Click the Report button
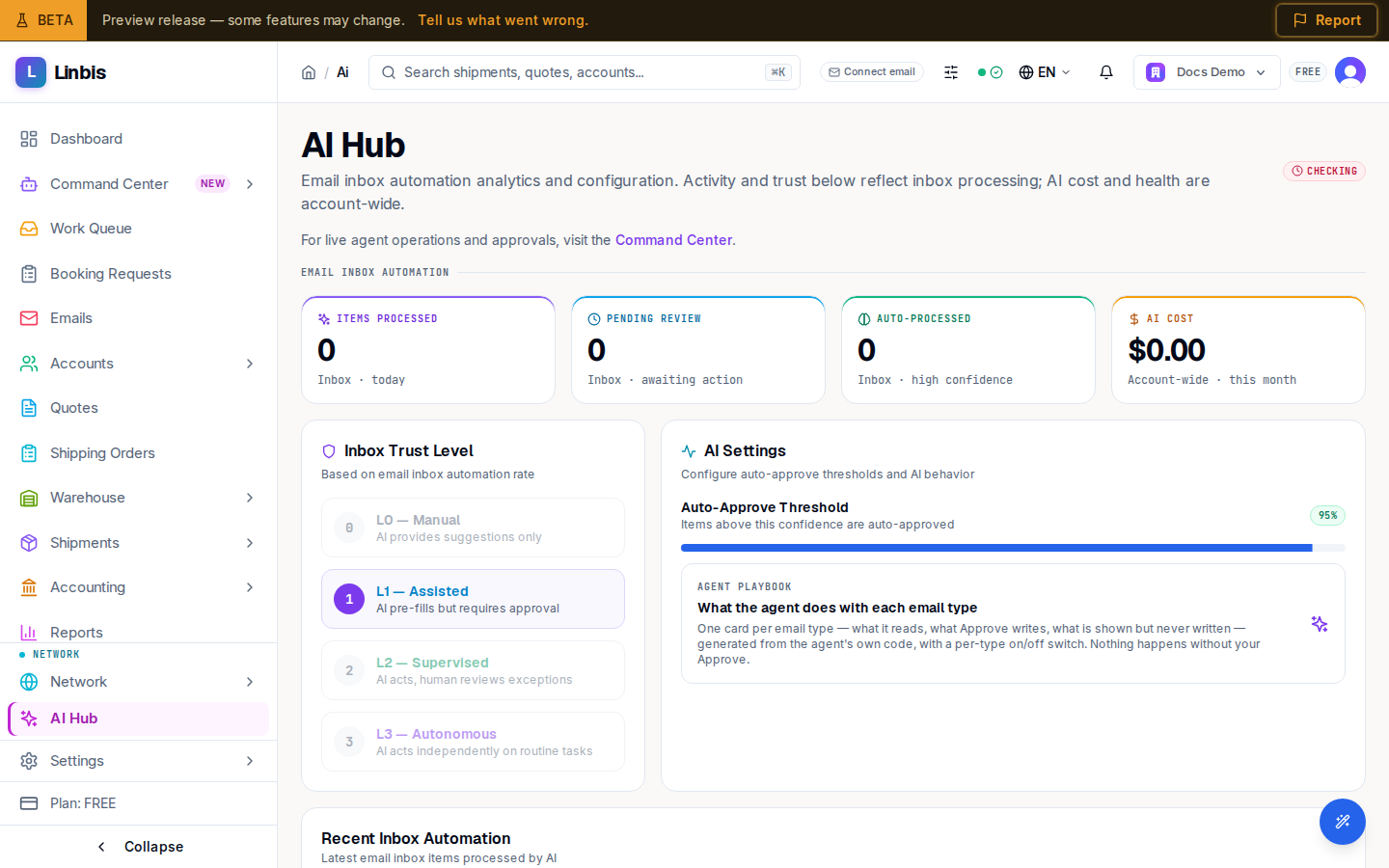Image resolution: width=1389 pixels, height=868 pixels. pos(1326,20)
